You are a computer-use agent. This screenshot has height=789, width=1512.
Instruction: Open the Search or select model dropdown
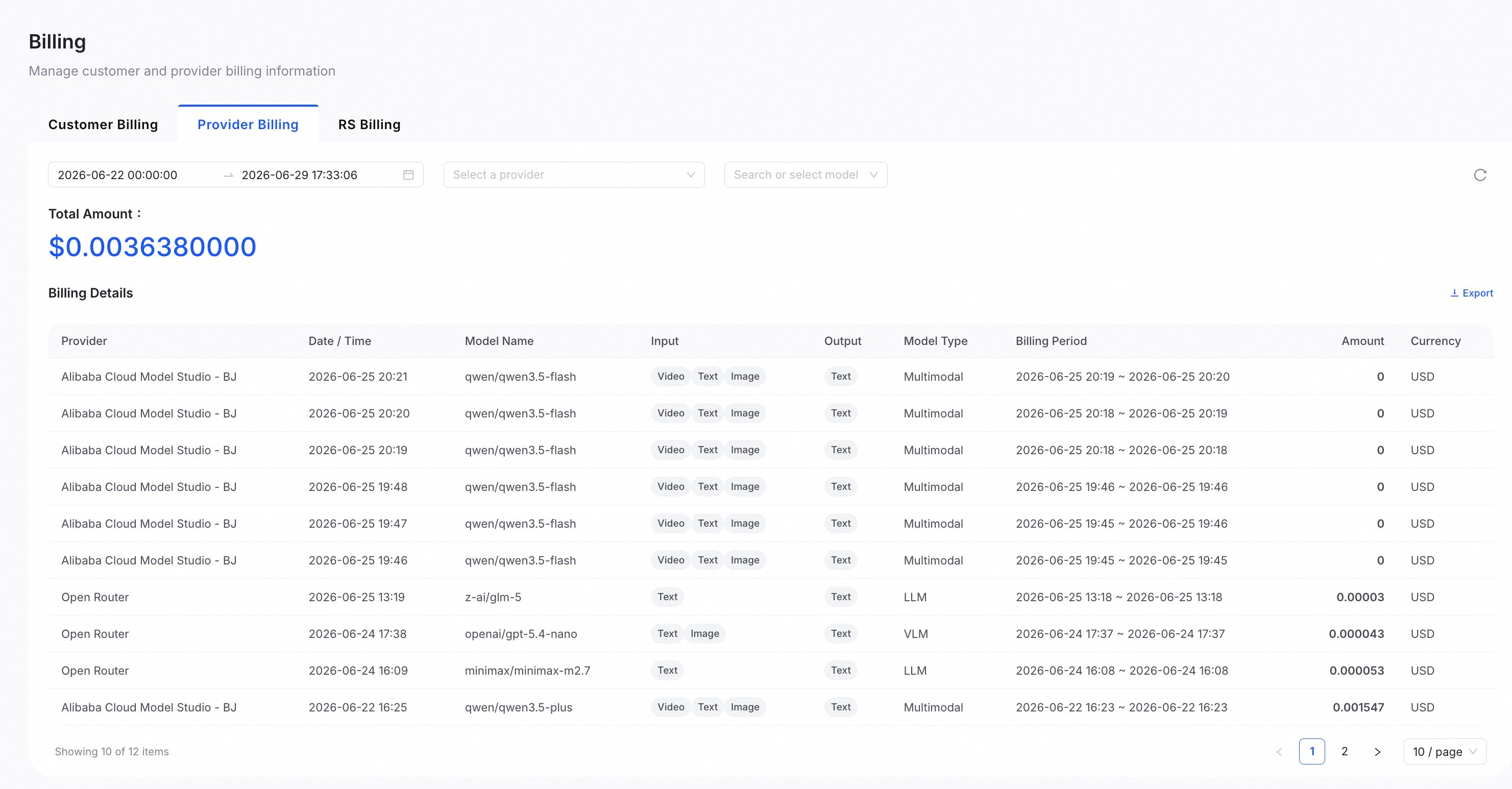(806, 175)
